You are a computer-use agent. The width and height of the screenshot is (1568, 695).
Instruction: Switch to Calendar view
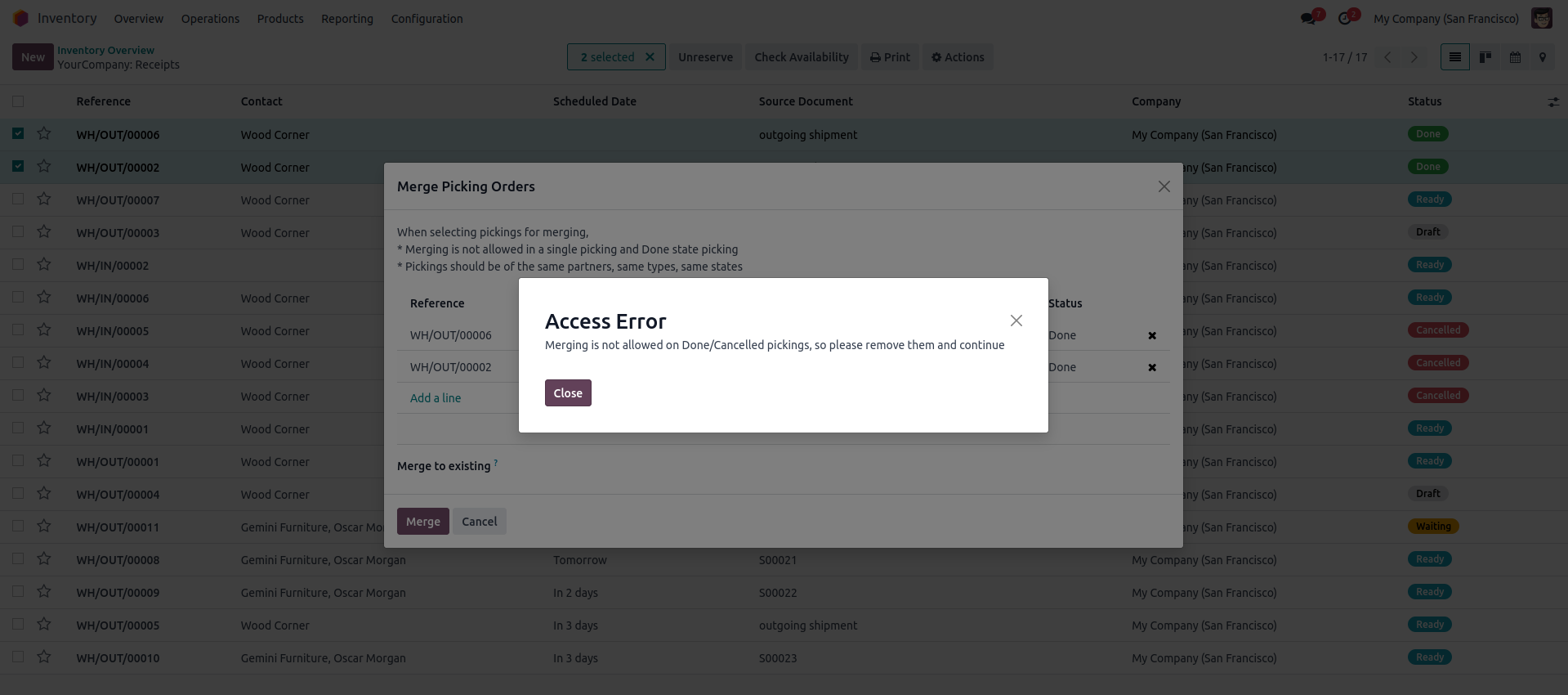click(x=1515, y=57)
